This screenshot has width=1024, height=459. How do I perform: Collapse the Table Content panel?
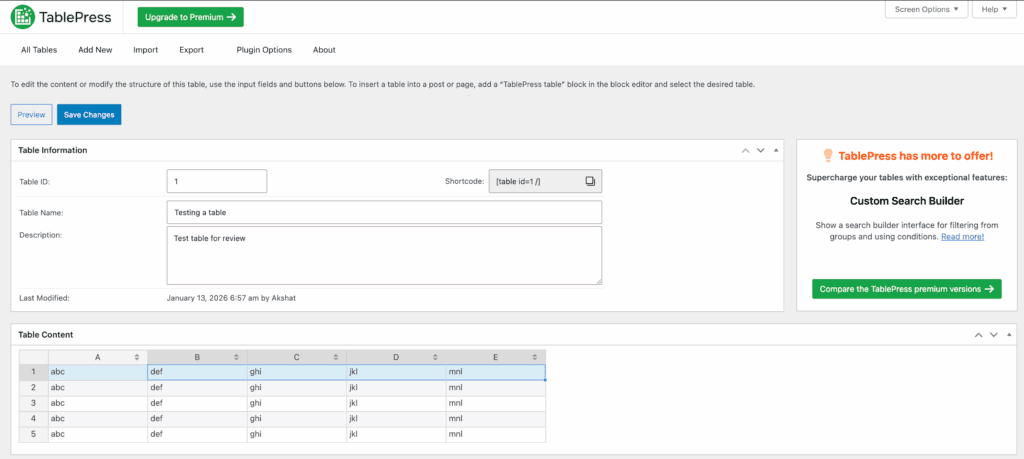click(1010, 335)
